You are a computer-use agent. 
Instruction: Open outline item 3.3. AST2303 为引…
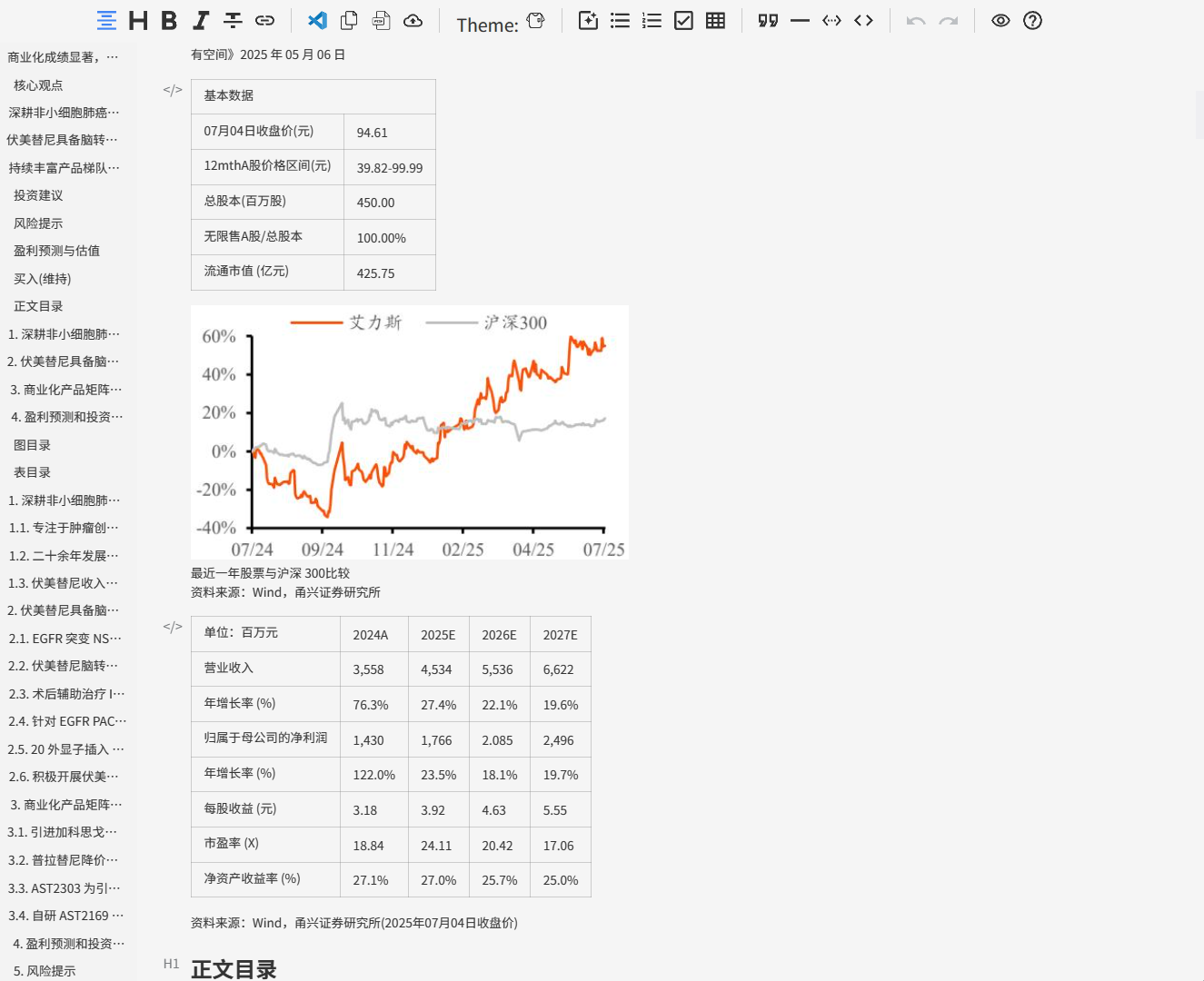[65, 888]
